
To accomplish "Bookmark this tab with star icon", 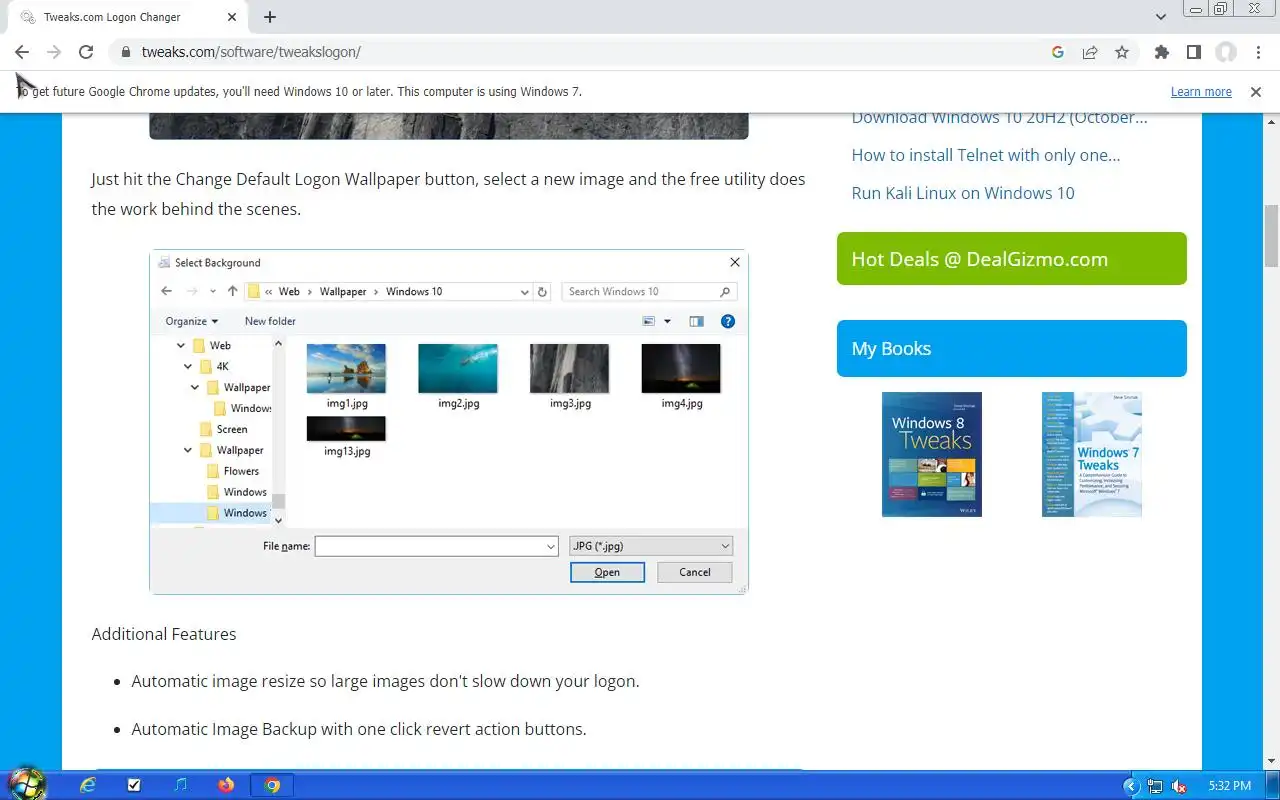I will (x=1122, y=52).
